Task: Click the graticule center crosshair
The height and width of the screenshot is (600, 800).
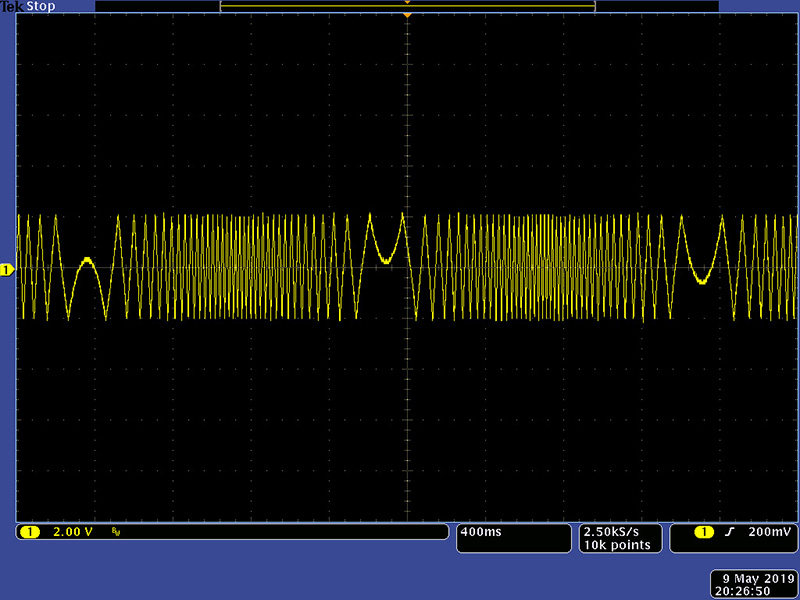Action: pyautogui.click(x=407, y=270)
